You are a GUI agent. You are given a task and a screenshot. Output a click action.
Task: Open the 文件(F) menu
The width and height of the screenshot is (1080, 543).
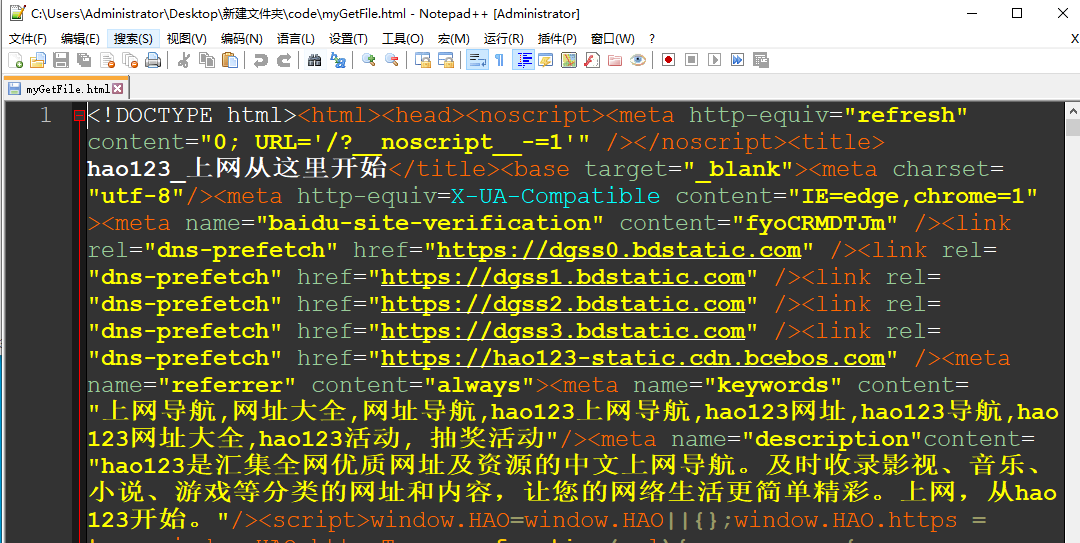pyautogui.click(x=28, y=39)
